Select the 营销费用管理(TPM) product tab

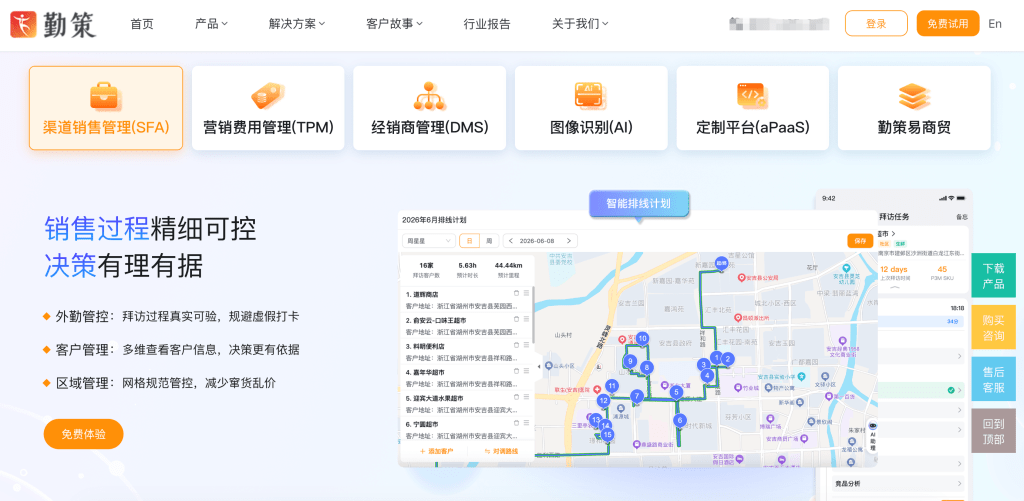pyautogui.click(x=268, y=108)
